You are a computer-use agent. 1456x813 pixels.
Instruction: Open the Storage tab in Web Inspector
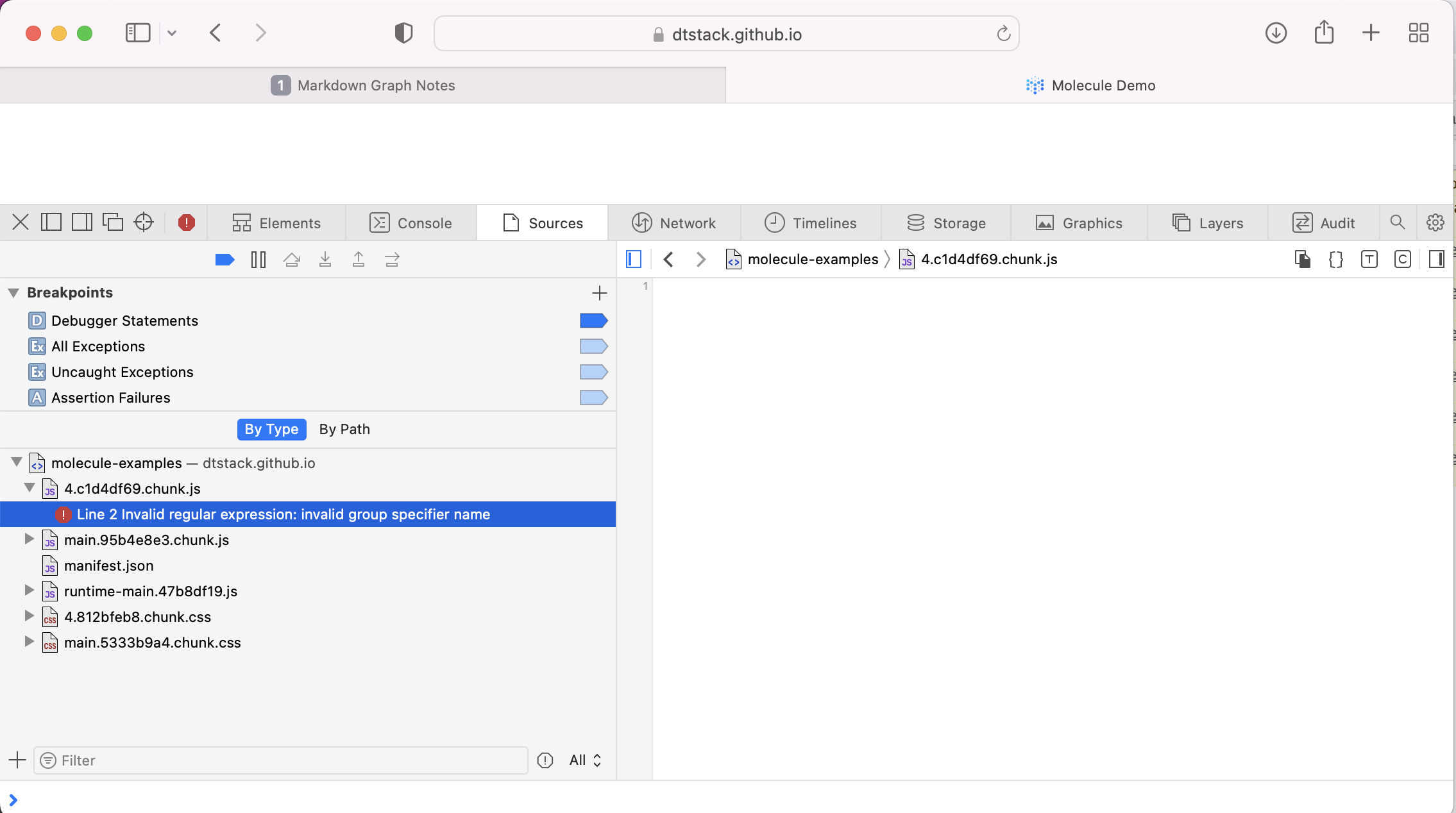coord(947,222)
